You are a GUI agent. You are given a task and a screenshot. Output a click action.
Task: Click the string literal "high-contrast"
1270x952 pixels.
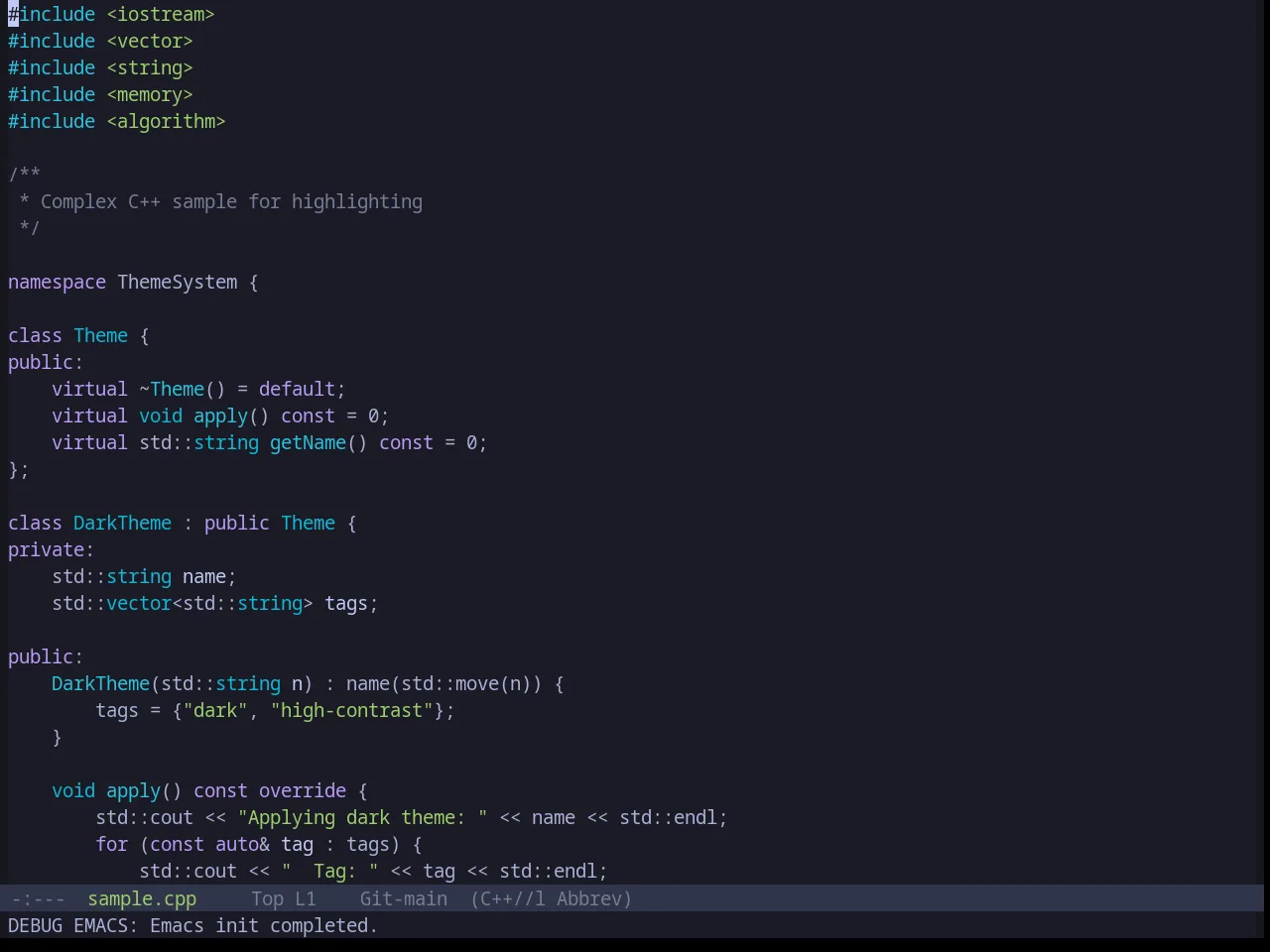(352, 710)
